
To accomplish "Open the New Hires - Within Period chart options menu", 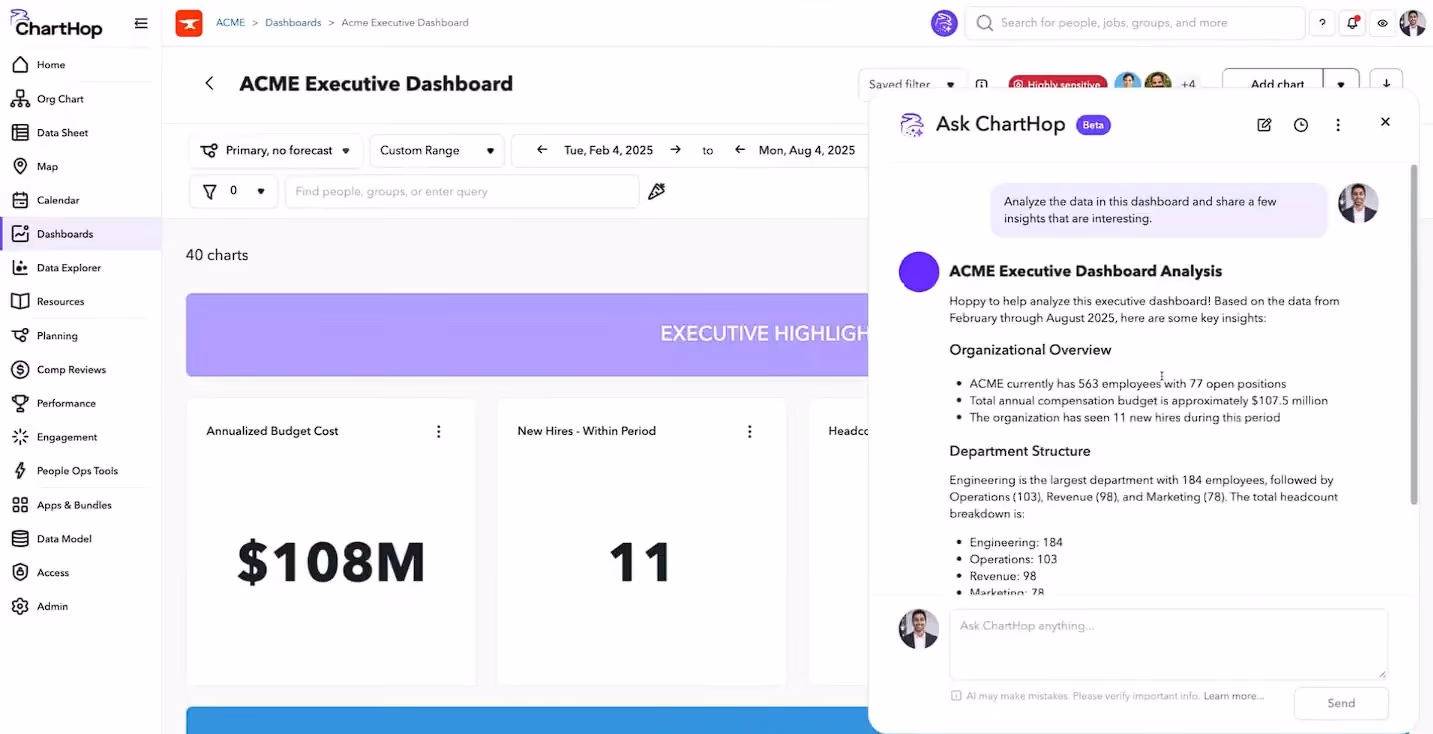I will [x=750, y=431].
